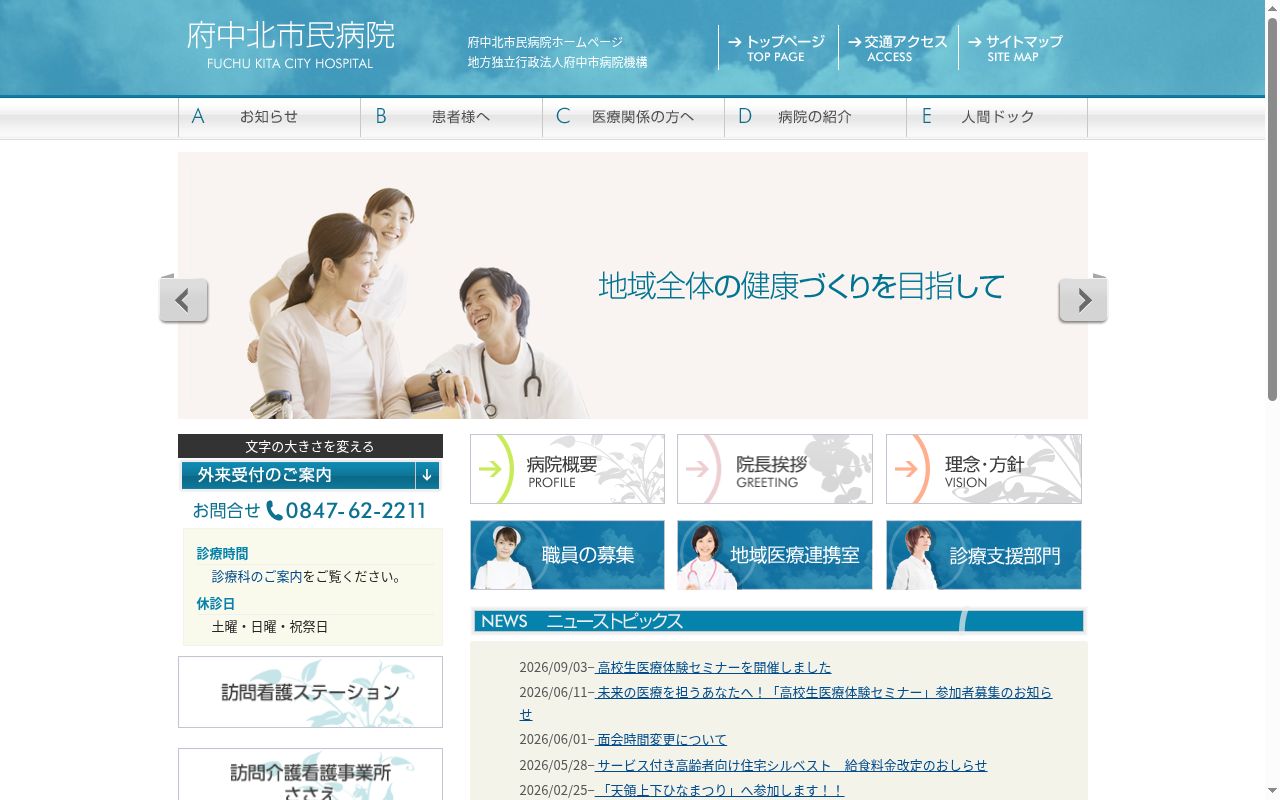This screenshot has height=800, width=1280.
Task: Open news link サービス付き高齢者向け住宅シルベスト
Action: pos(791,765)
